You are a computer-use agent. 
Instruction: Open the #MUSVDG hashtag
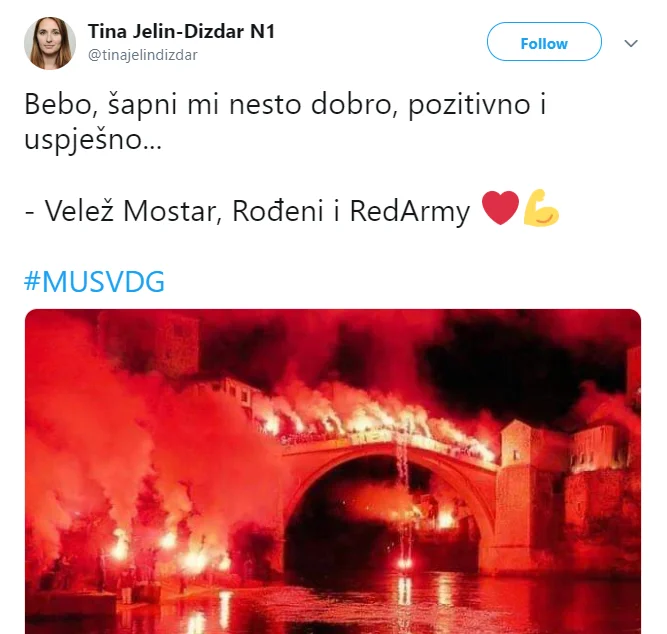(x=94, y=281)
